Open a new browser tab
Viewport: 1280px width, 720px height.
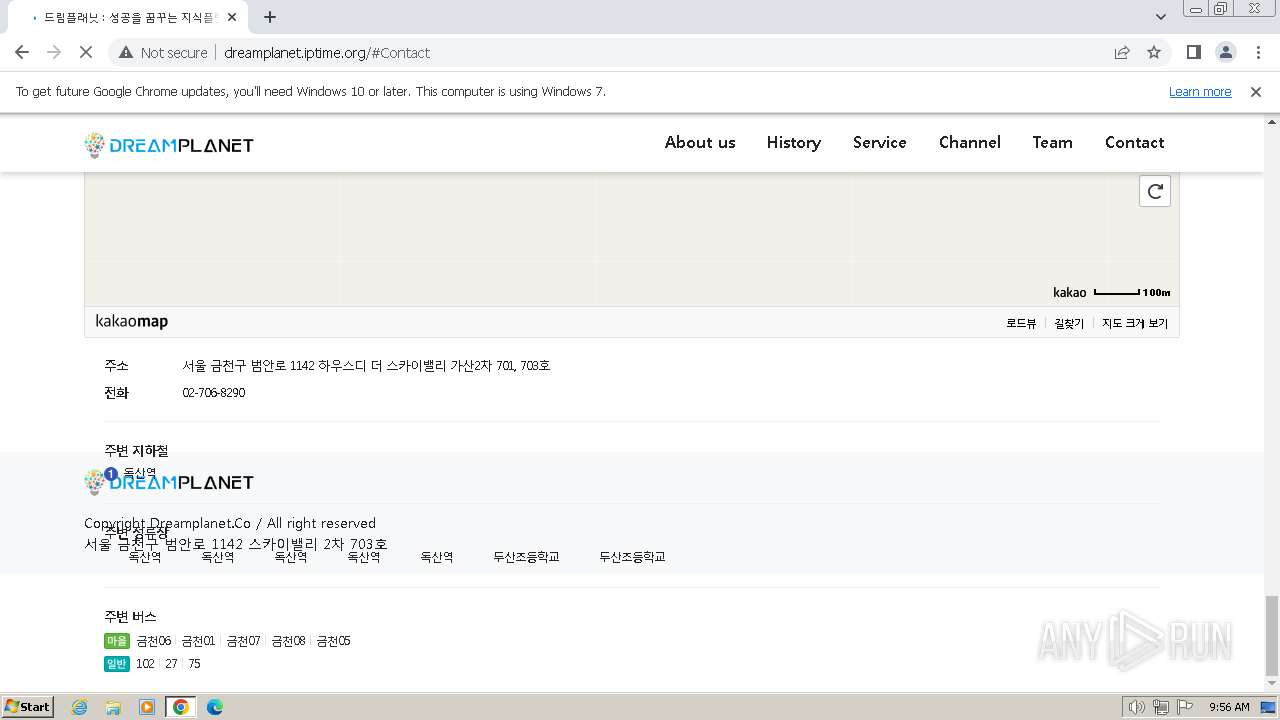[270, 17]
